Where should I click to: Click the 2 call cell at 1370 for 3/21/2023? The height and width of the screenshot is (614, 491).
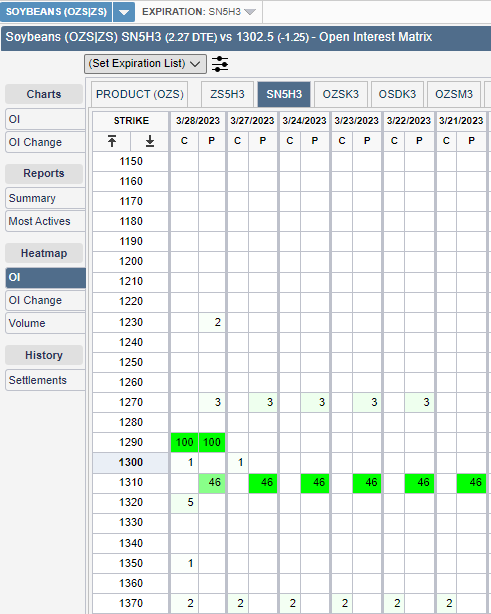click(446, 603)
